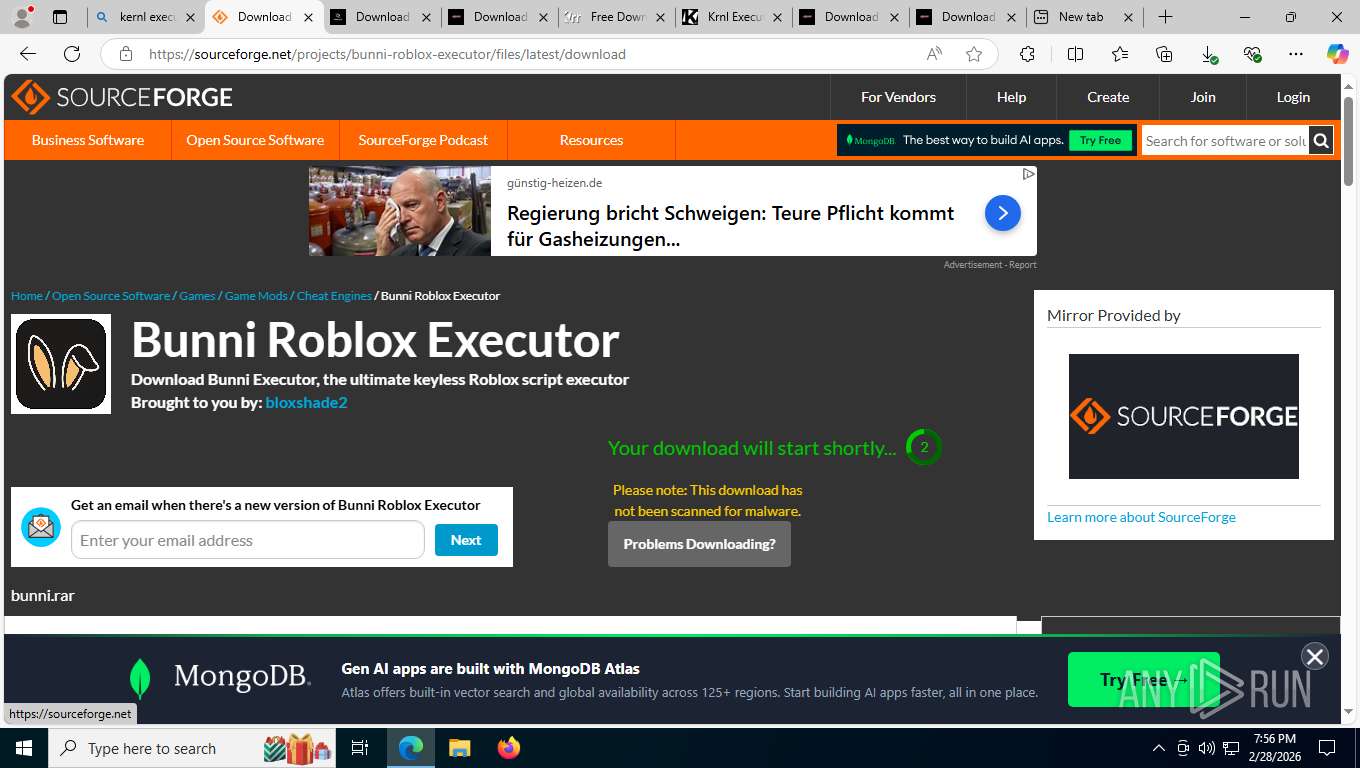Click Login in top navigation

click(x=1293, y=97)
